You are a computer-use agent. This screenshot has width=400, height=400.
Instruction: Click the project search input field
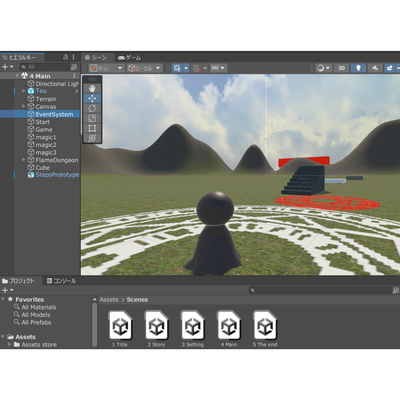(320, 290)
